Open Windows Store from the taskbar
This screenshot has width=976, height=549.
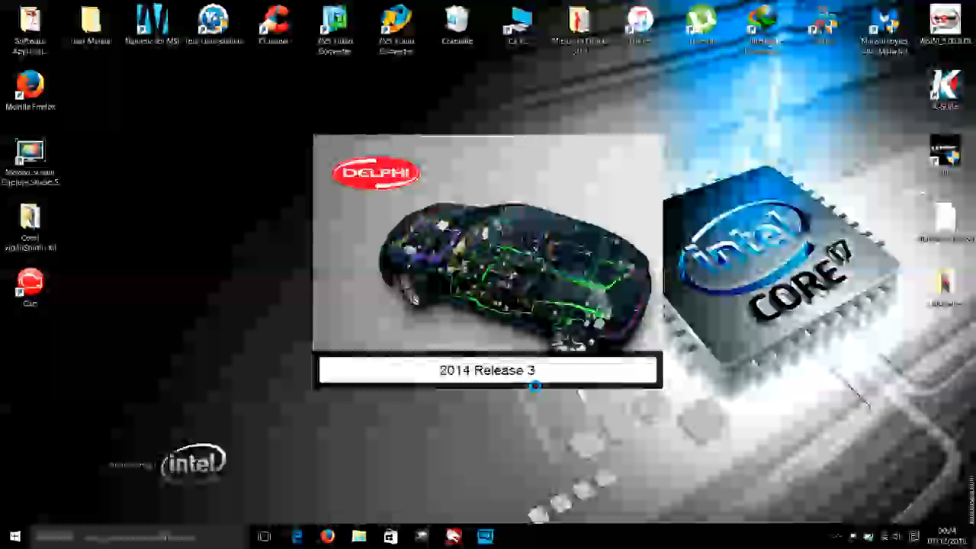pos(390,536)
